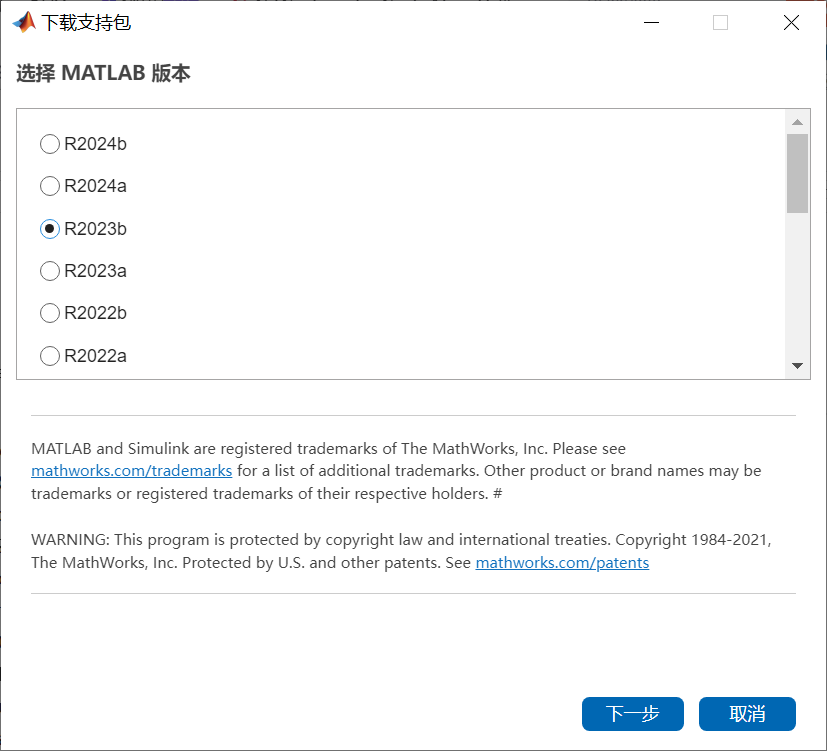Close the 下载支持包 dialog window

tap(791, 23)
